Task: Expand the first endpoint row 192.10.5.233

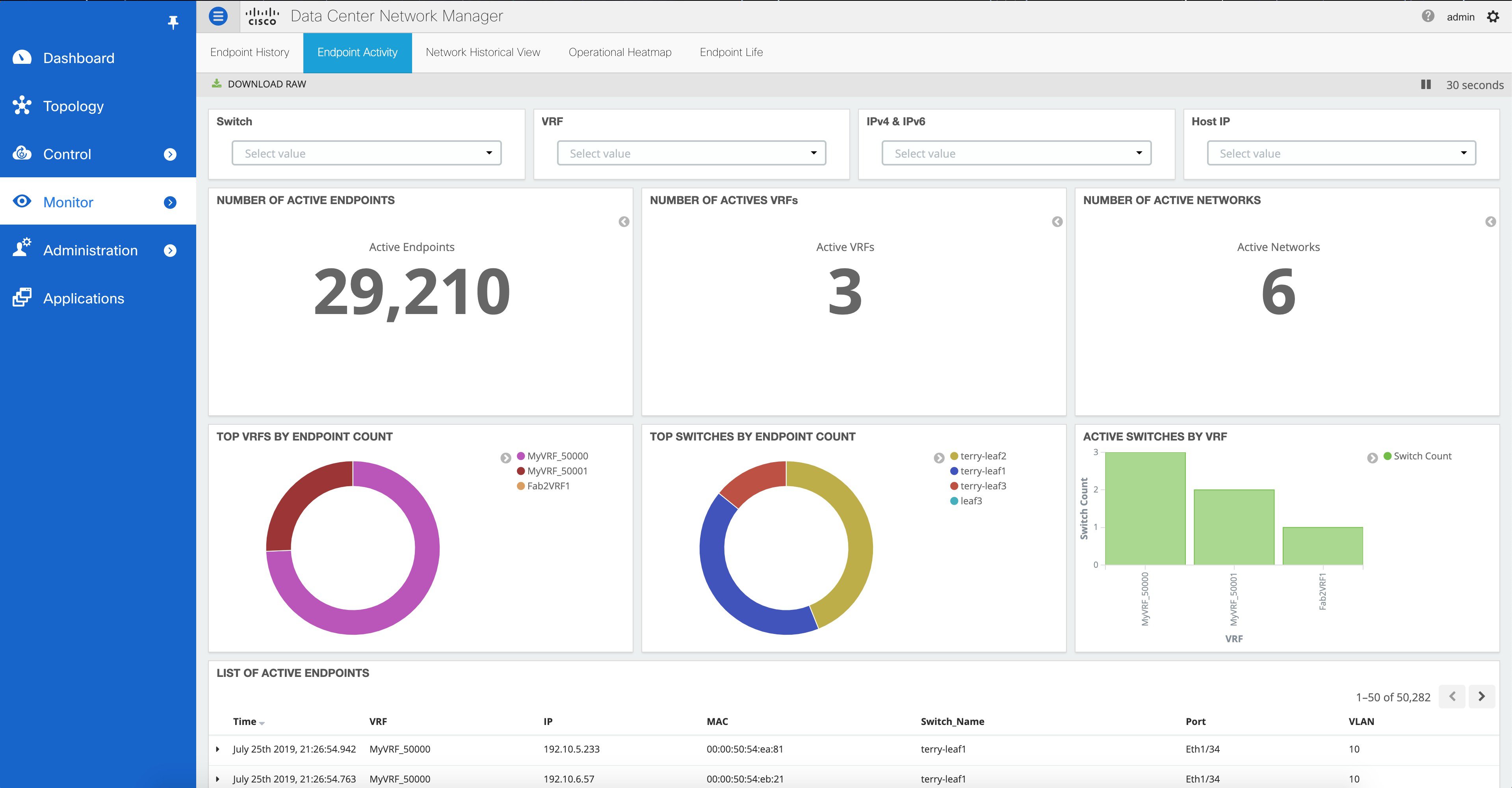Action: point(218,749)
